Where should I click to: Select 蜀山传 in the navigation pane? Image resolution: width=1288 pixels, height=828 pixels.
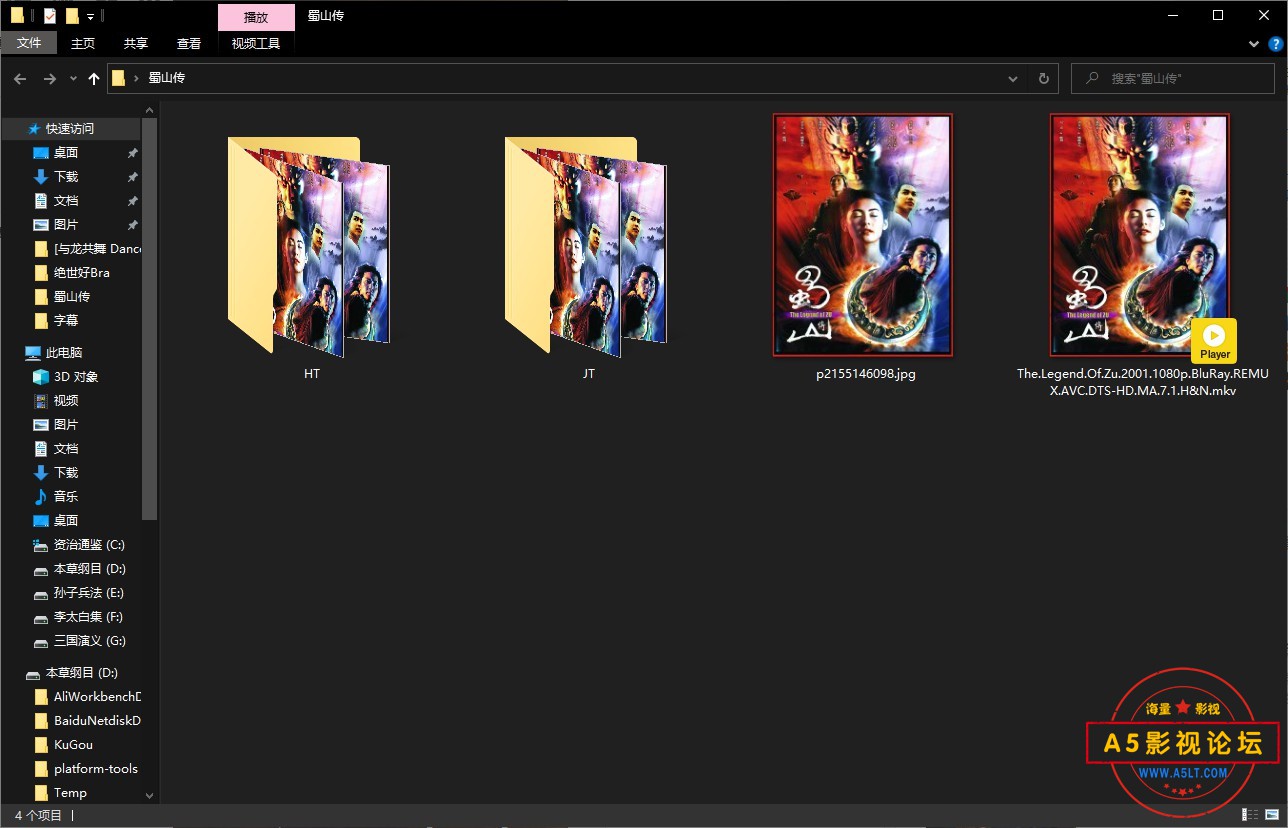tap(71, 296)
